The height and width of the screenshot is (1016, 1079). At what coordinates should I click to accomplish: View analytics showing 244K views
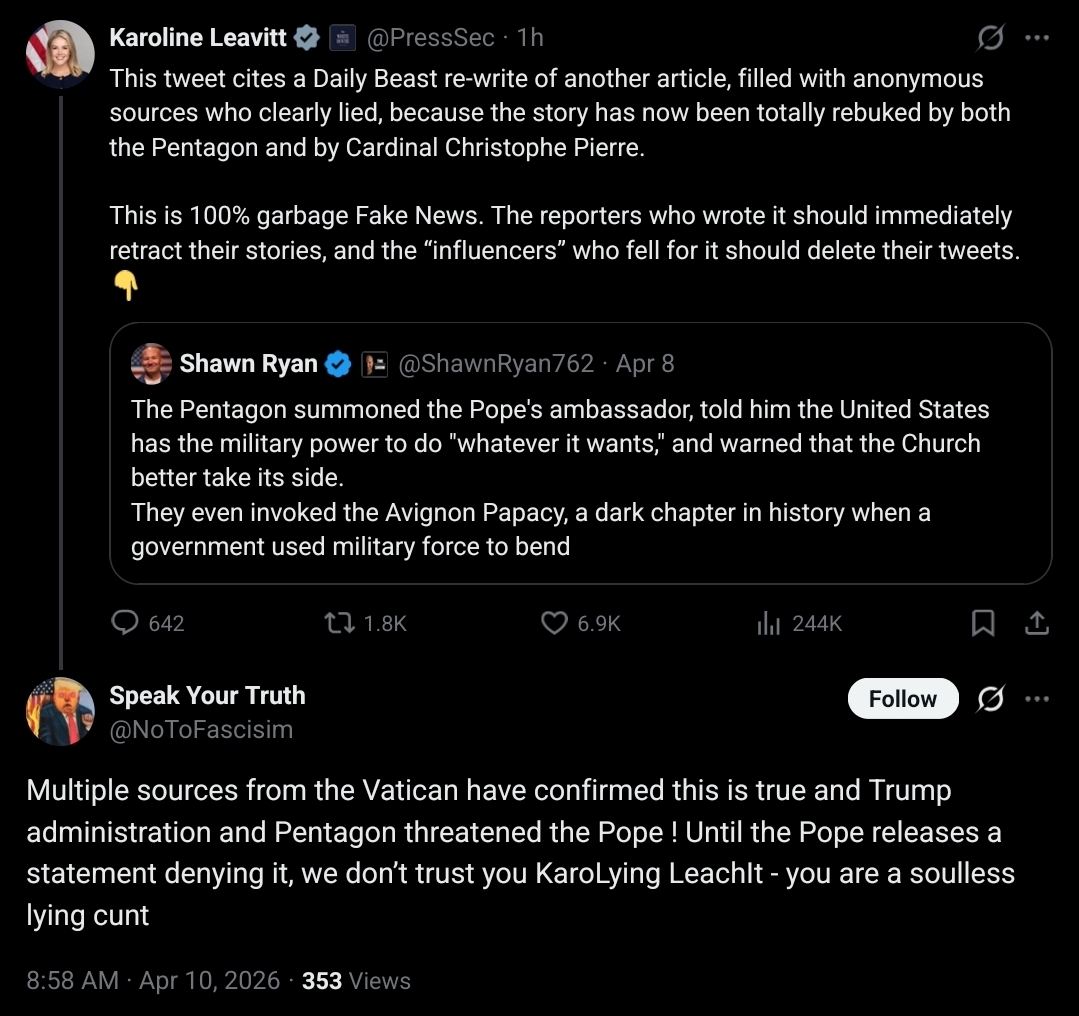coord(768,623)
